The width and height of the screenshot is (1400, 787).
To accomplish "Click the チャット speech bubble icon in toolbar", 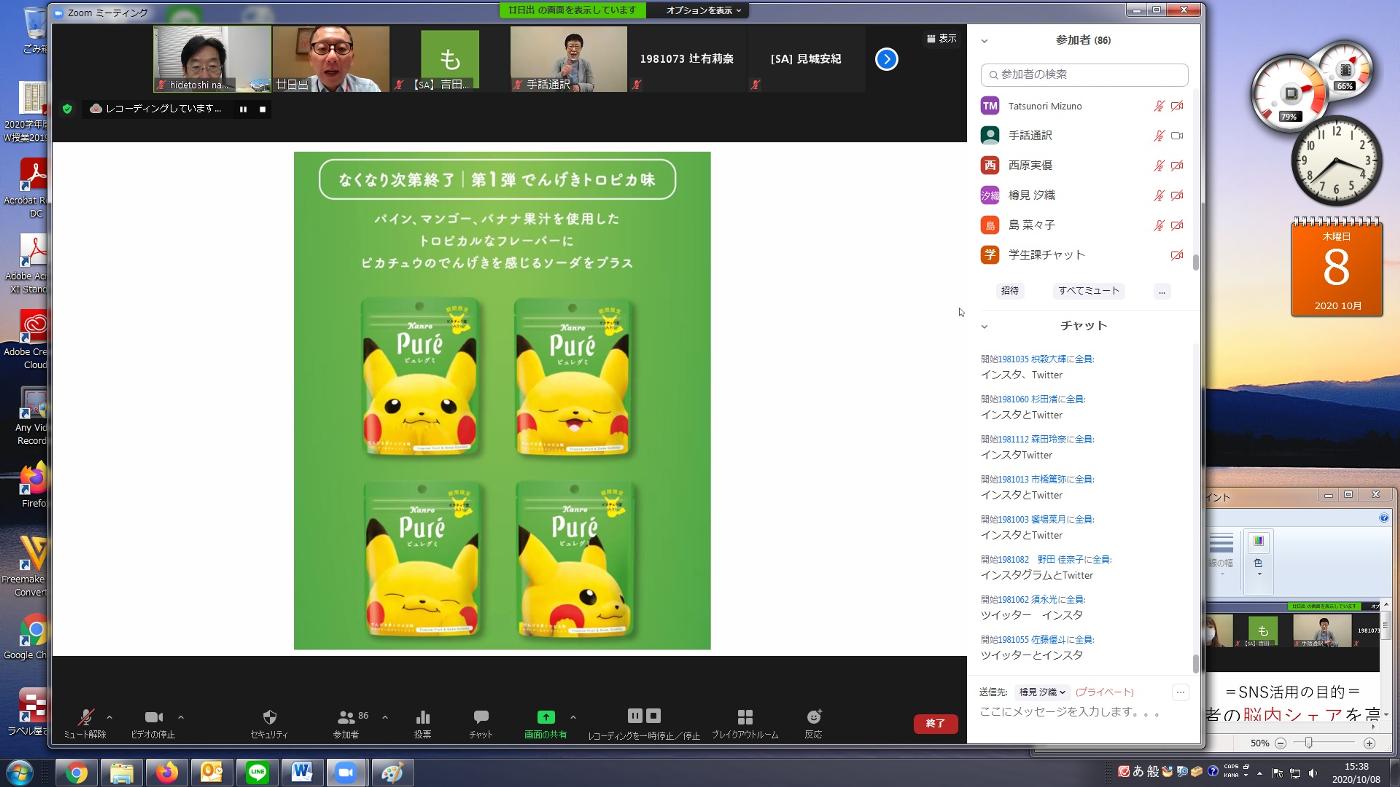I will (481, 717).
